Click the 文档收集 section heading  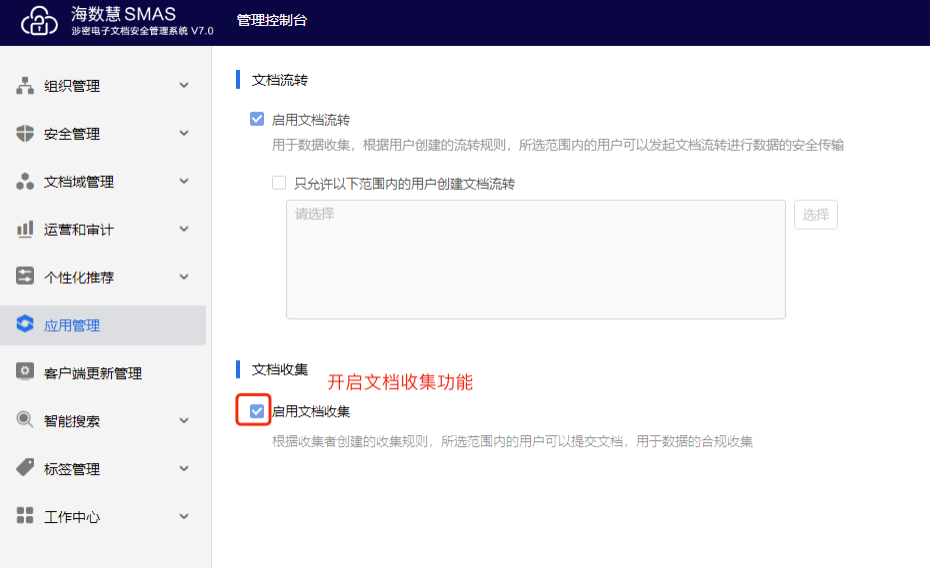[279, 369]
